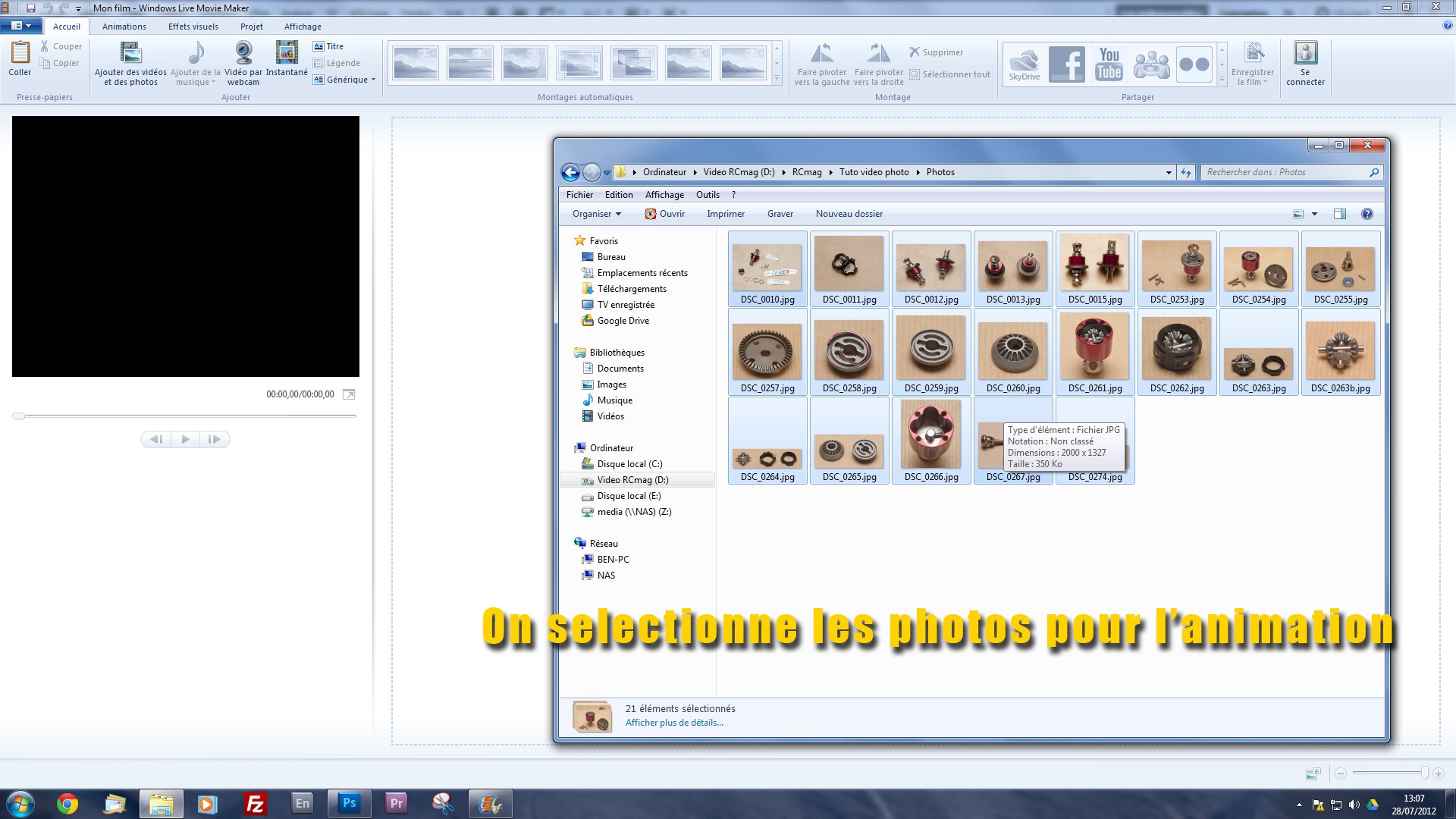This screenshot has height=819, width=1456.
Task: Click Faire pivoter vers la droite
Action: click(879, 64)
